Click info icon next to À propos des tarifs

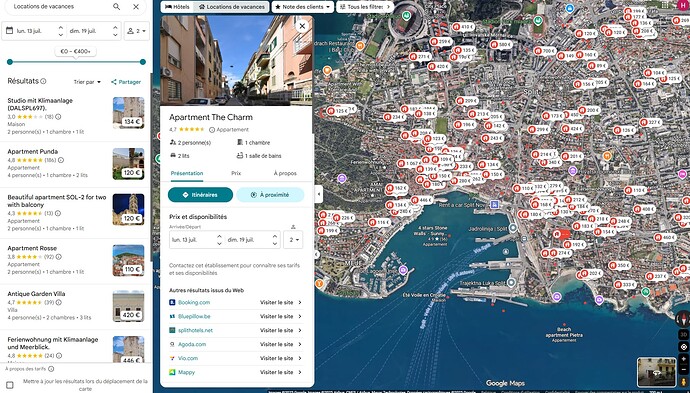tap(51, 369)
